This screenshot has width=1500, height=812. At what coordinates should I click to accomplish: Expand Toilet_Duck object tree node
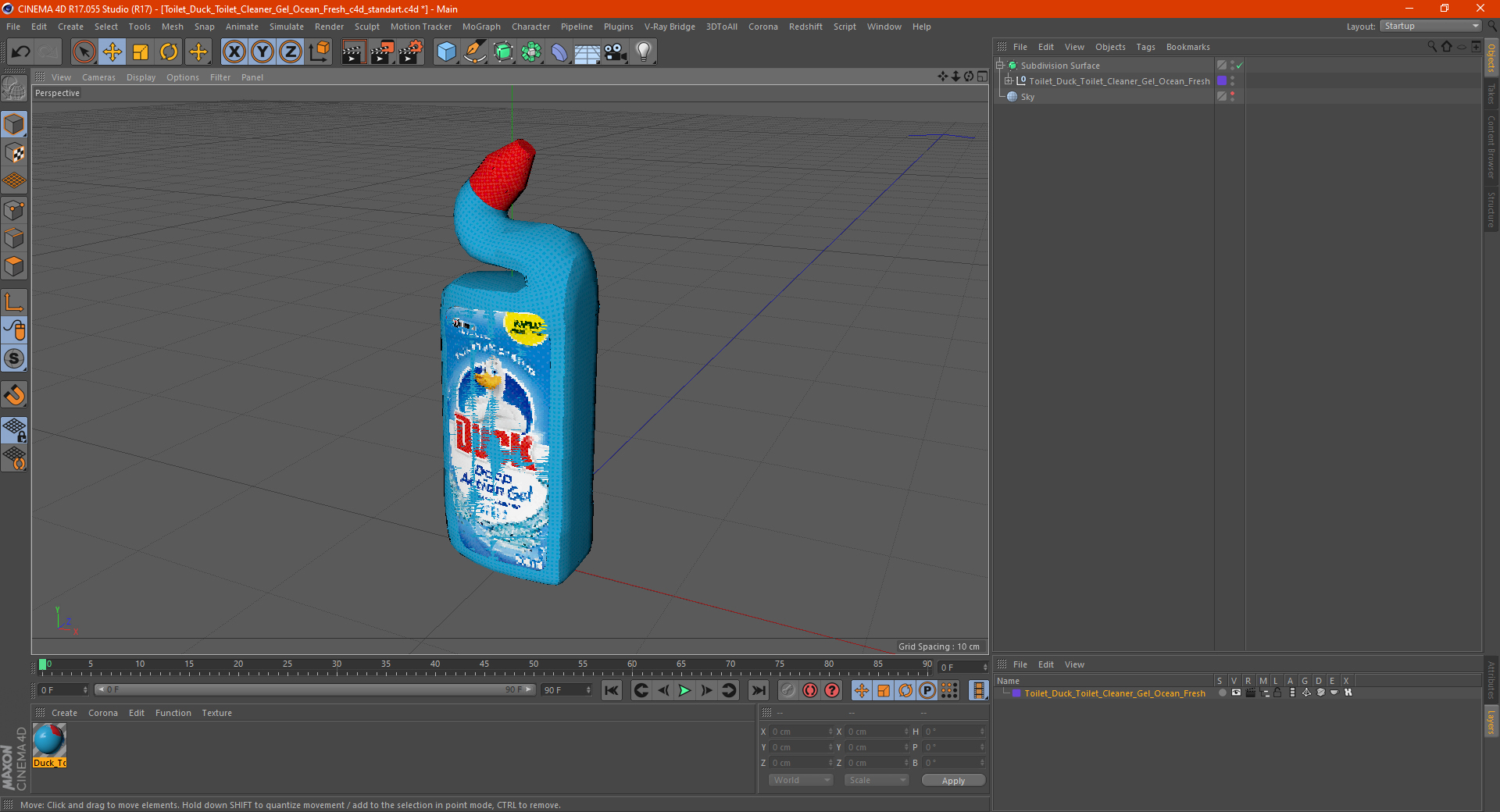click(x=1009, y=80)
